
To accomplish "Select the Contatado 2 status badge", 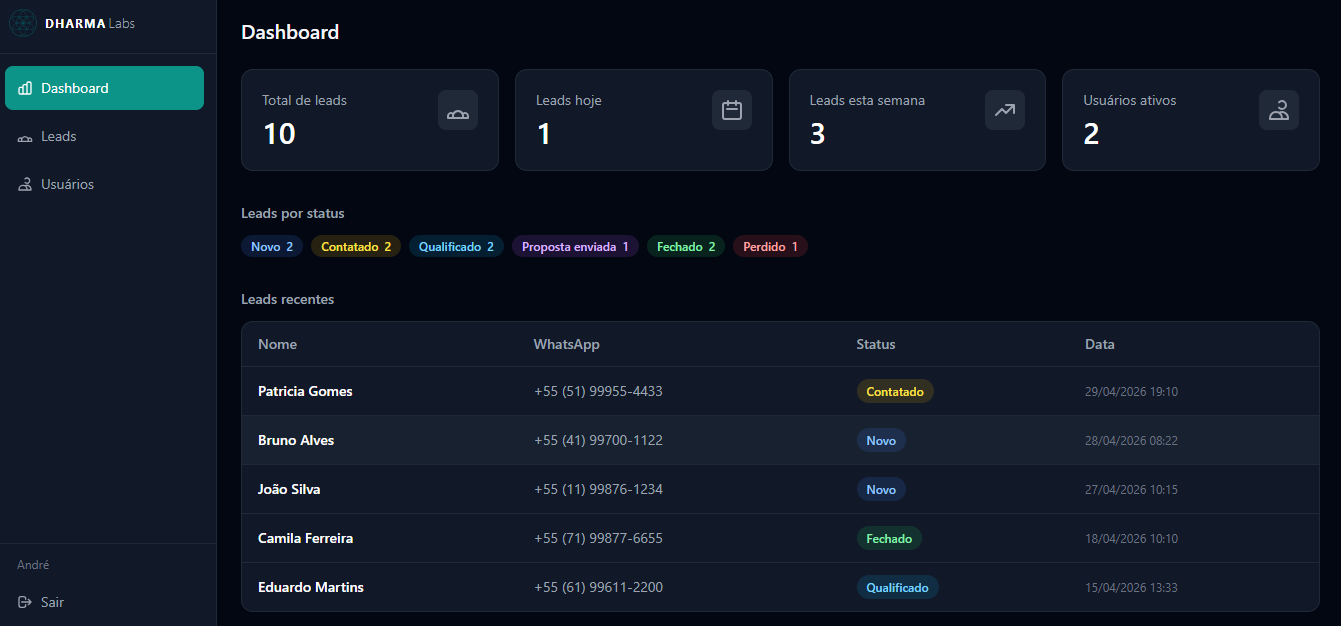I will point(356,246).
